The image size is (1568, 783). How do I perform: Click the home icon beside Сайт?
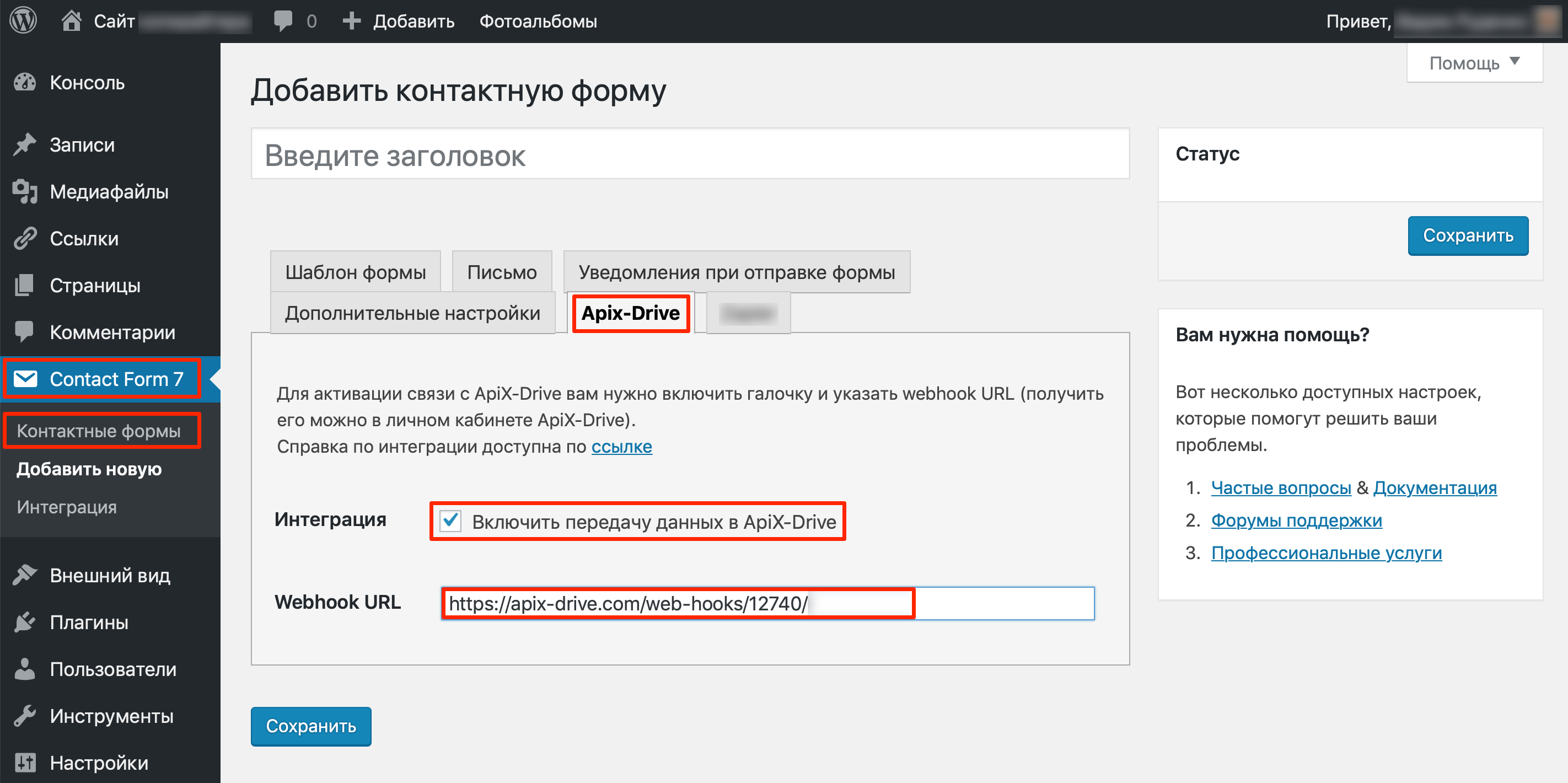coord(71,21)
